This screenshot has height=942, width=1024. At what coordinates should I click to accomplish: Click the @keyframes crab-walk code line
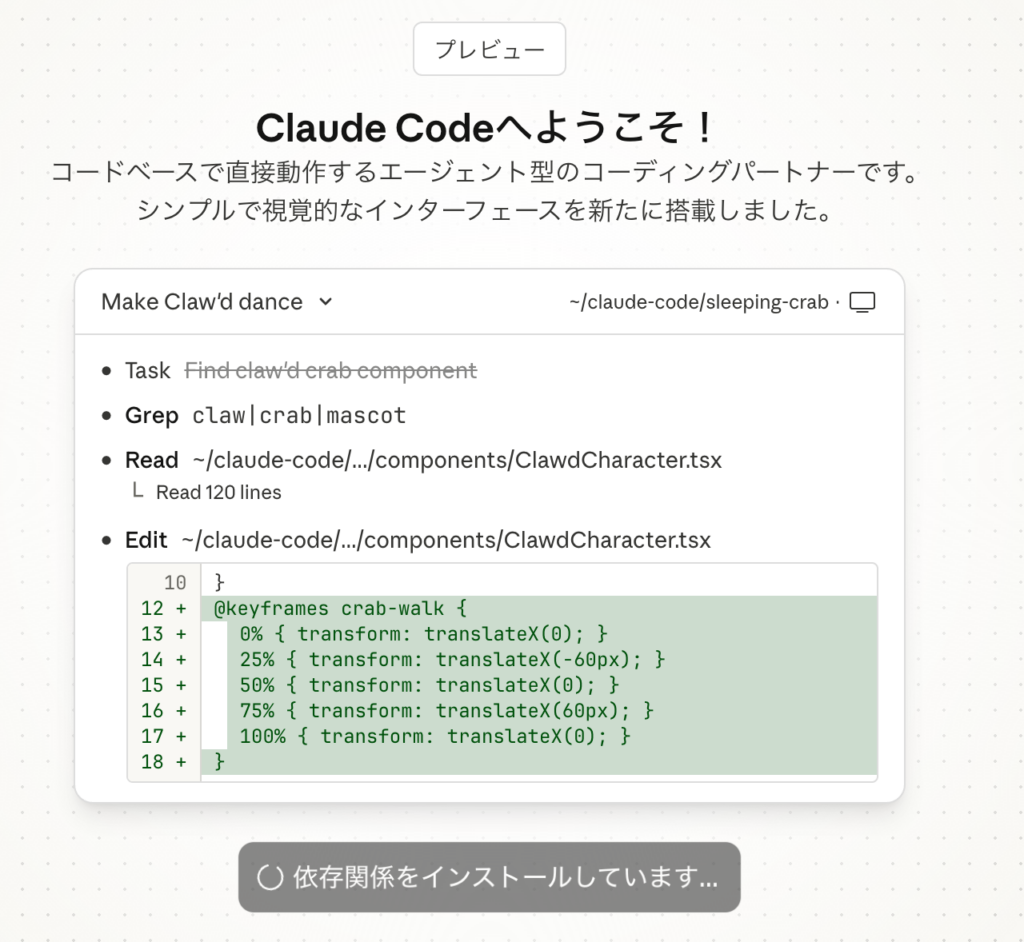coord(340,609)
